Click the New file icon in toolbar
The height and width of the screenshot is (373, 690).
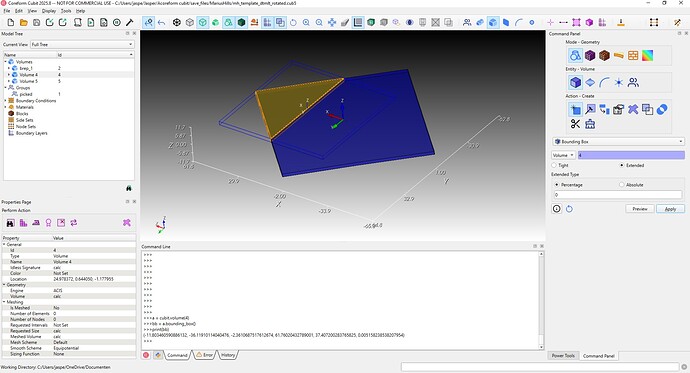11,22
